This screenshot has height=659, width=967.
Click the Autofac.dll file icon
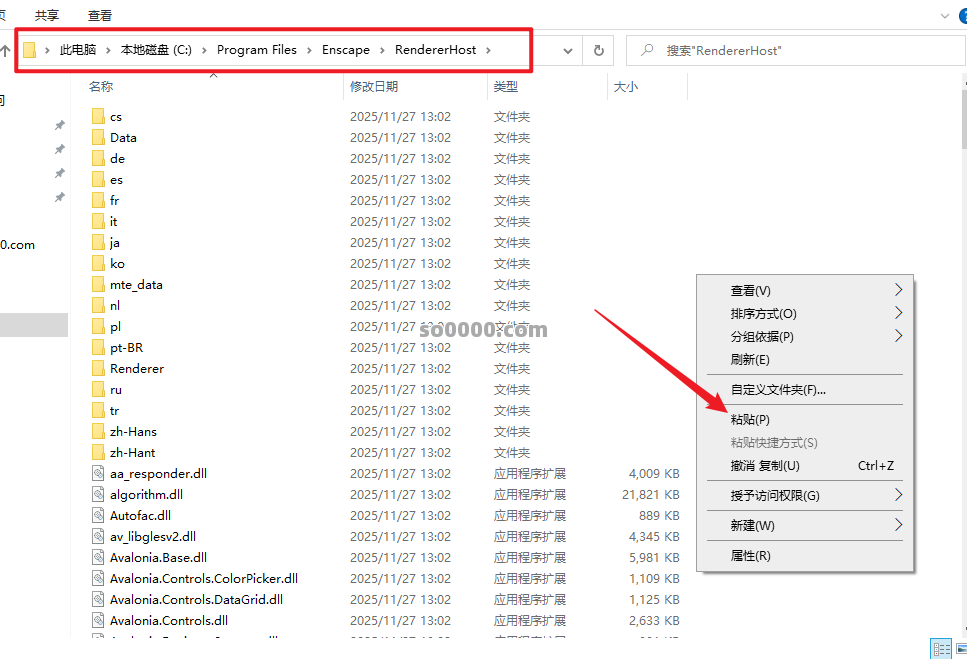click(98, 516)
